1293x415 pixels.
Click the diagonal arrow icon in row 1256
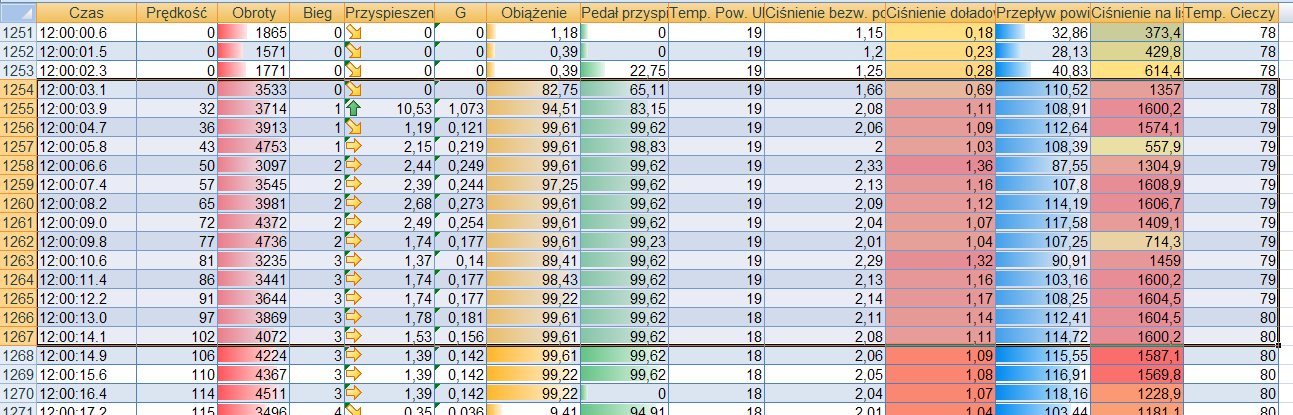353,127
